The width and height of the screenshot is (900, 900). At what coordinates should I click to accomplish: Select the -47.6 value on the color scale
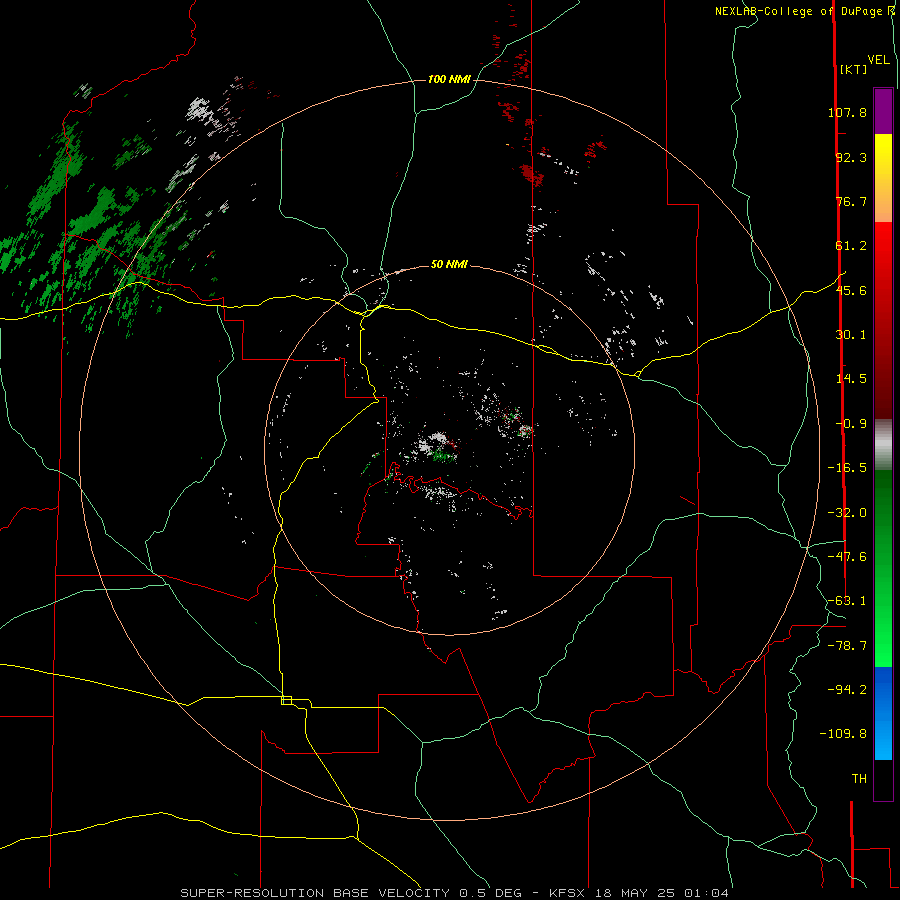tap(847, 557)
